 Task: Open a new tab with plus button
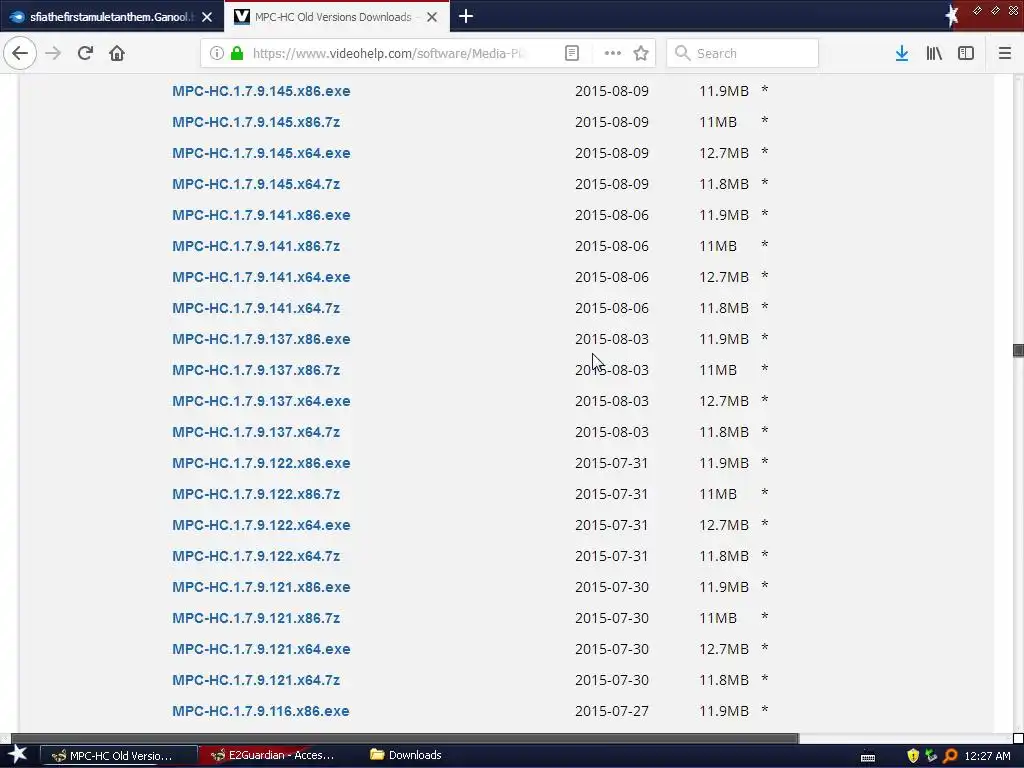(x=466, y=16)
